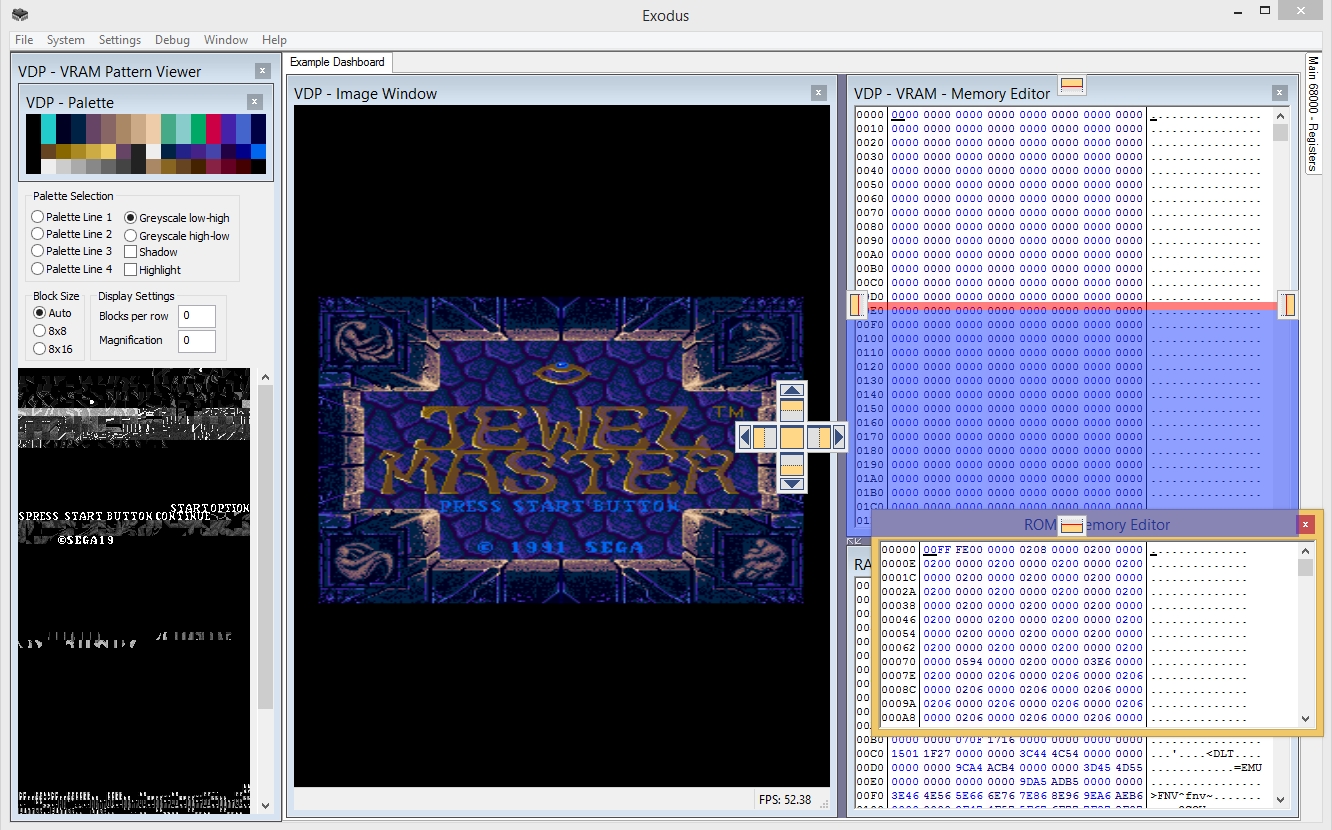This screenshot has height=830, width=1332.
Task: Select the 8x8 block size option
Action: 39,331
